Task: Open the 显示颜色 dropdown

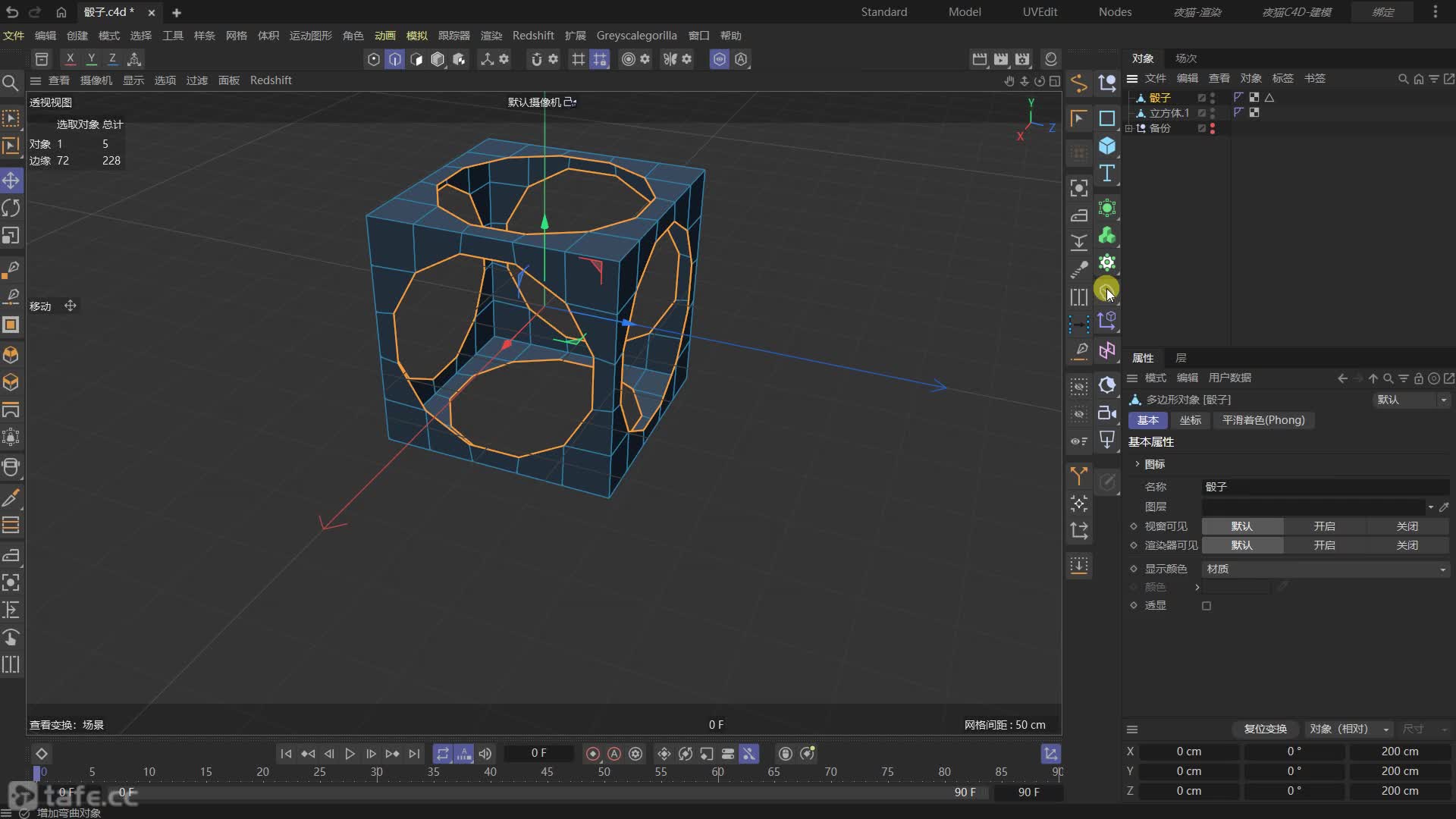Action: click(x=1326, y=570)
